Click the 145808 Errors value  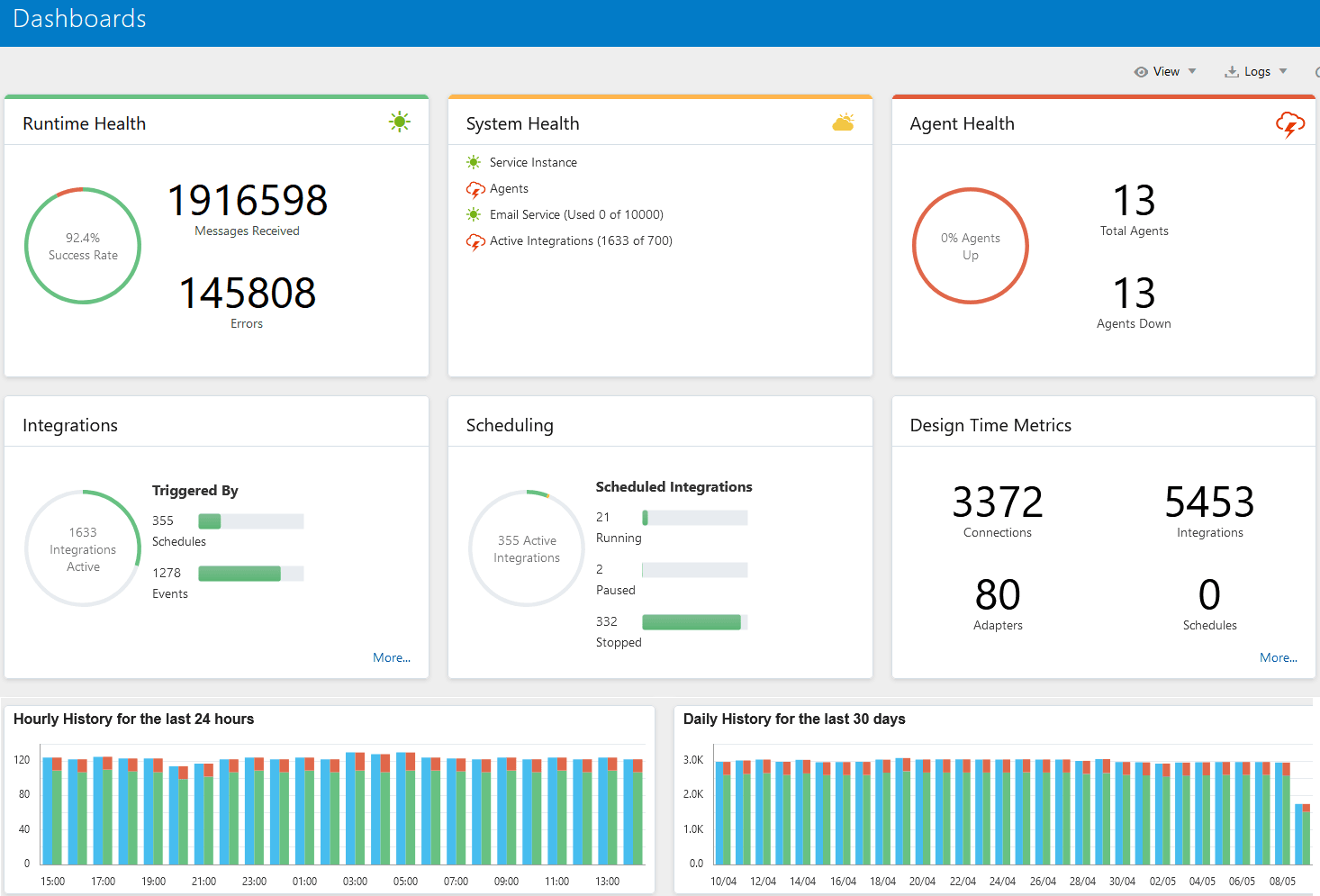click(x=248, y=294)
